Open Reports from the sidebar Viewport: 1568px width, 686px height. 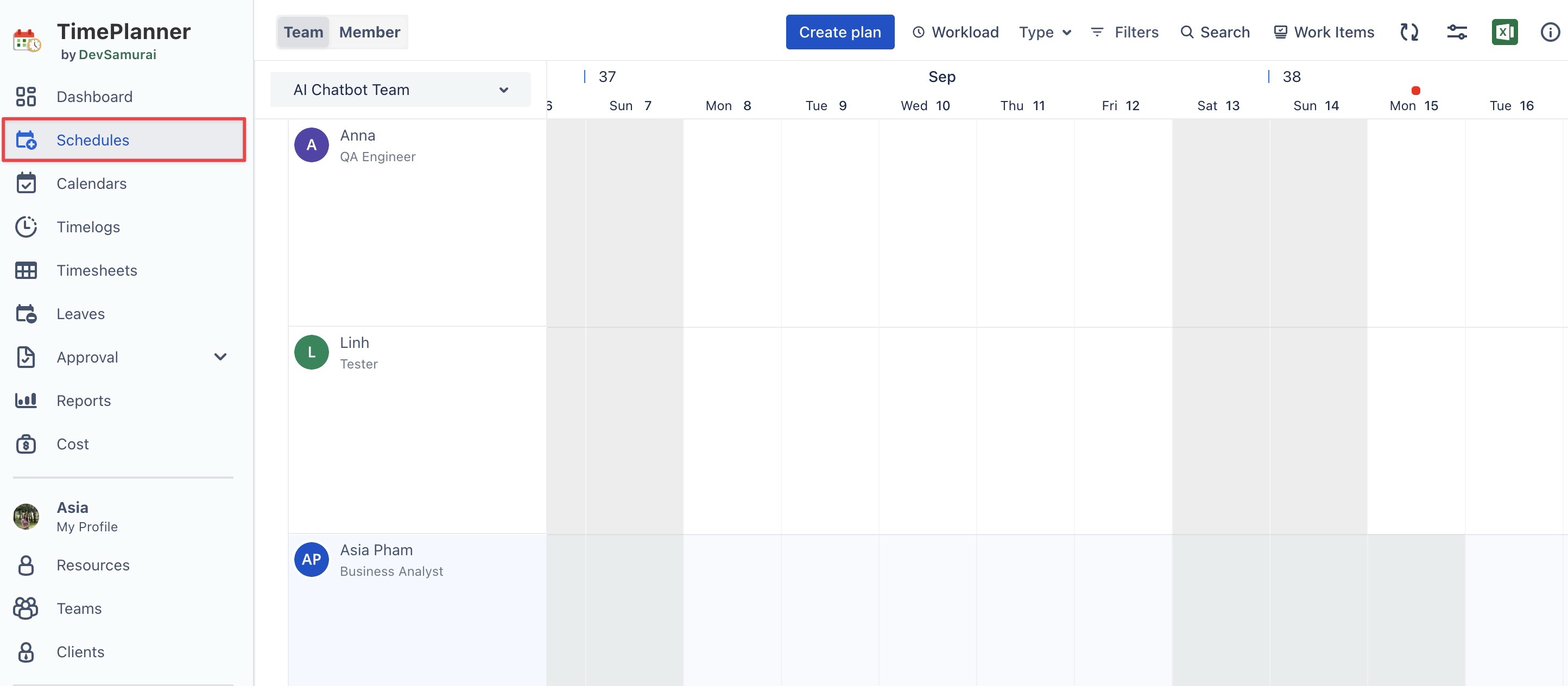84,401
